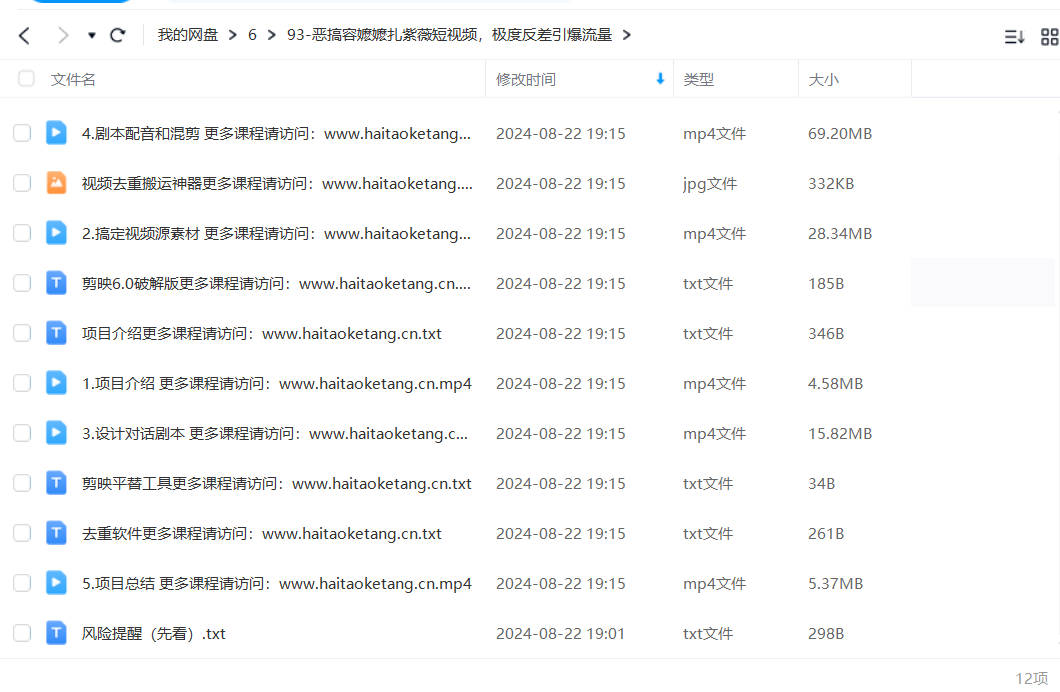Click the 332KB size cell
Image resolution: width=1060 pixels, height=692 pixels.
pyautogui.click(x=831, y=184)
